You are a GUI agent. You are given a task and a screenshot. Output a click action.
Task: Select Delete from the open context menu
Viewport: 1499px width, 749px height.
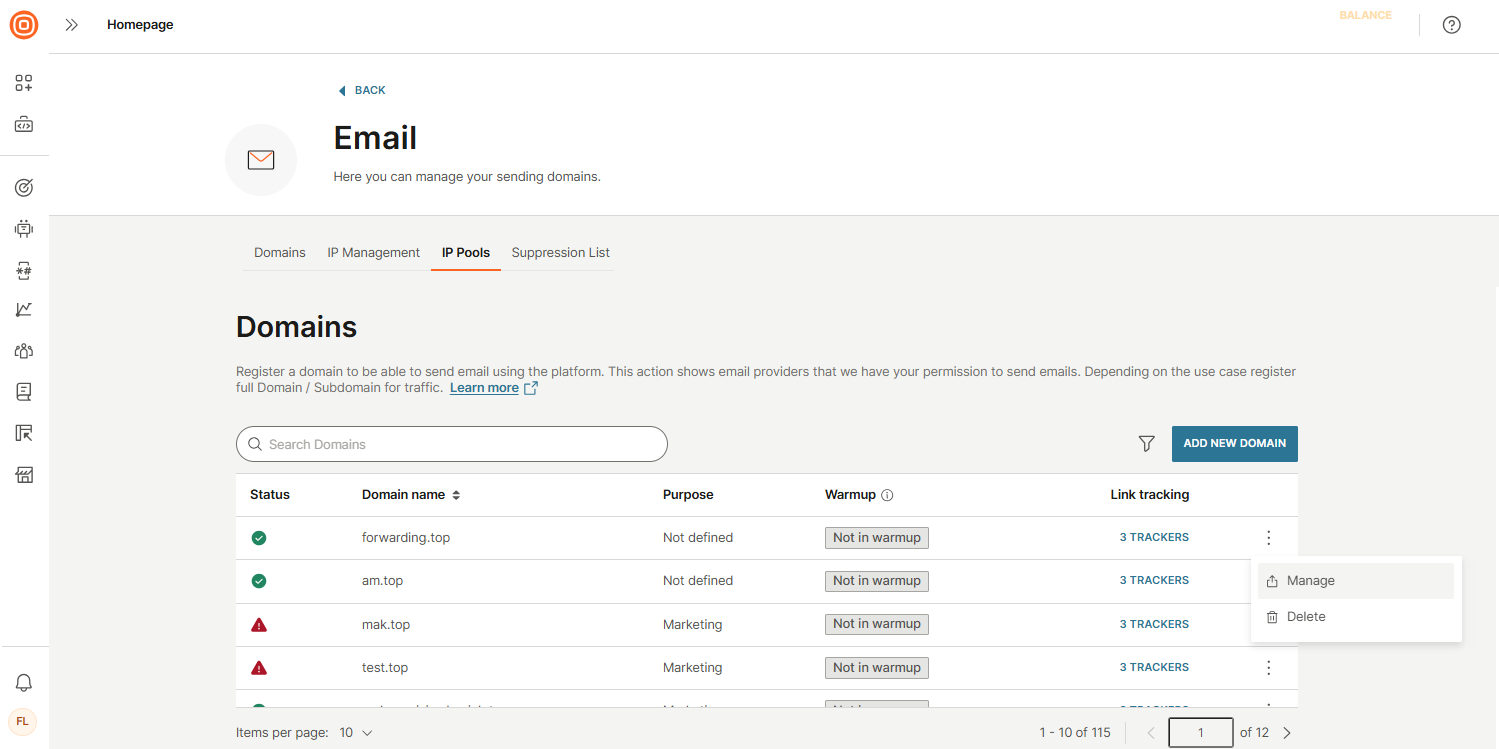(1305, 616)
